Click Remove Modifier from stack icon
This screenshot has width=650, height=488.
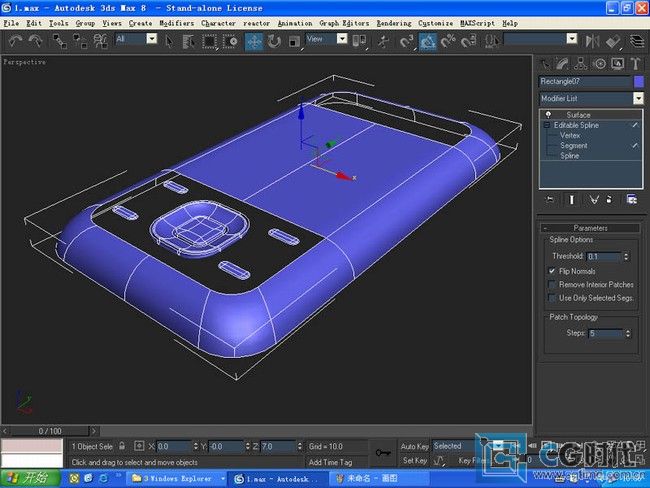point(609,200)
